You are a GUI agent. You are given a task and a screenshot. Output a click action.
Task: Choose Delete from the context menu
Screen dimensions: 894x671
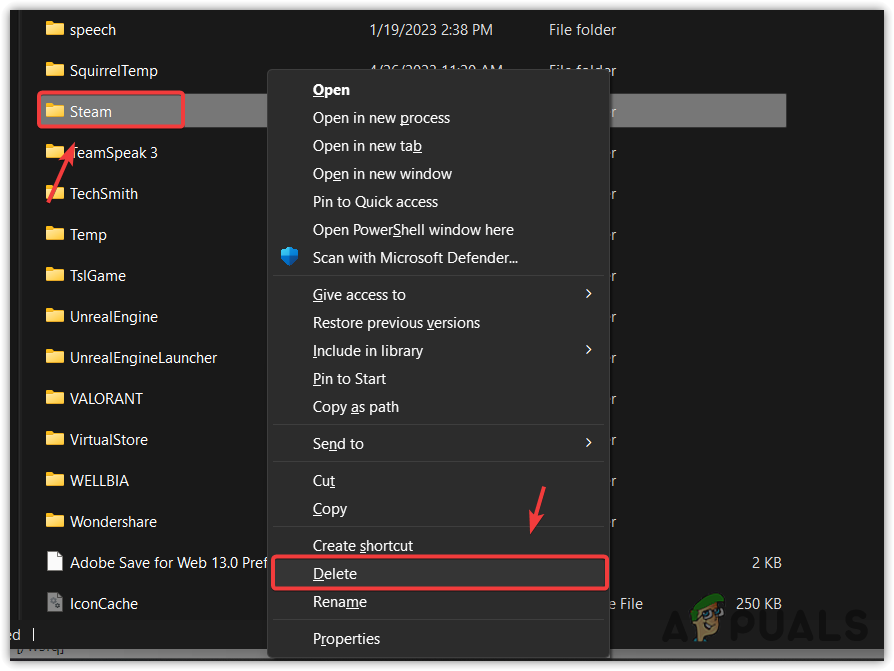[x=335, y=574]
